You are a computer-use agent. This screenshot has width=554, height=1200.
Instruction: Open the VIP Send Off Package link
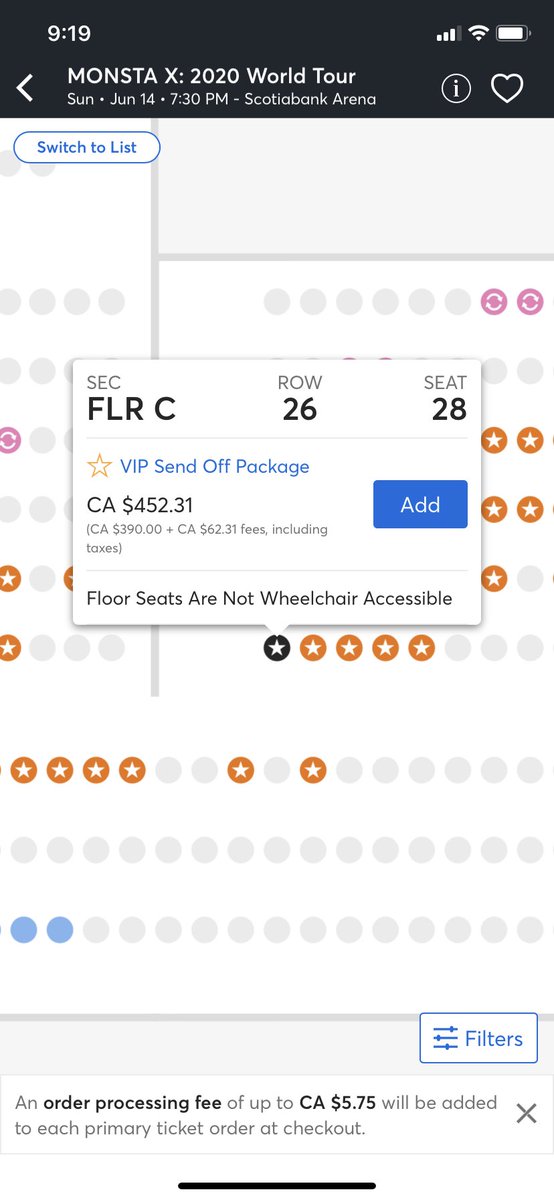point(214,466)
